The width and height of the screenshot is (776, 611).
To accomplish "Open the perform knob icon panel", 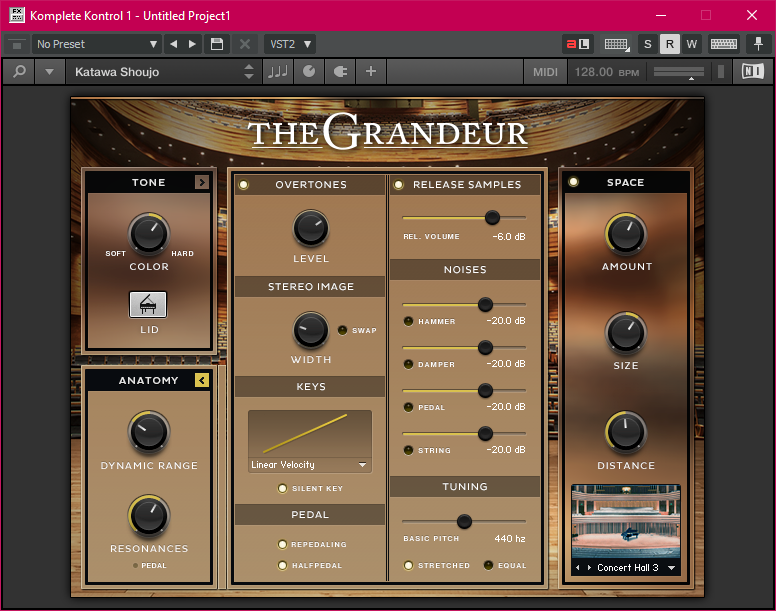I will coord(309,72).
